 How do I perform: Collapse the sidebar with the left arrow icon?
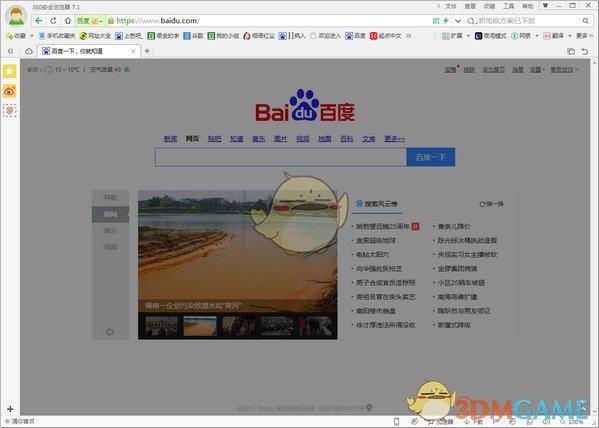(10, 51)
